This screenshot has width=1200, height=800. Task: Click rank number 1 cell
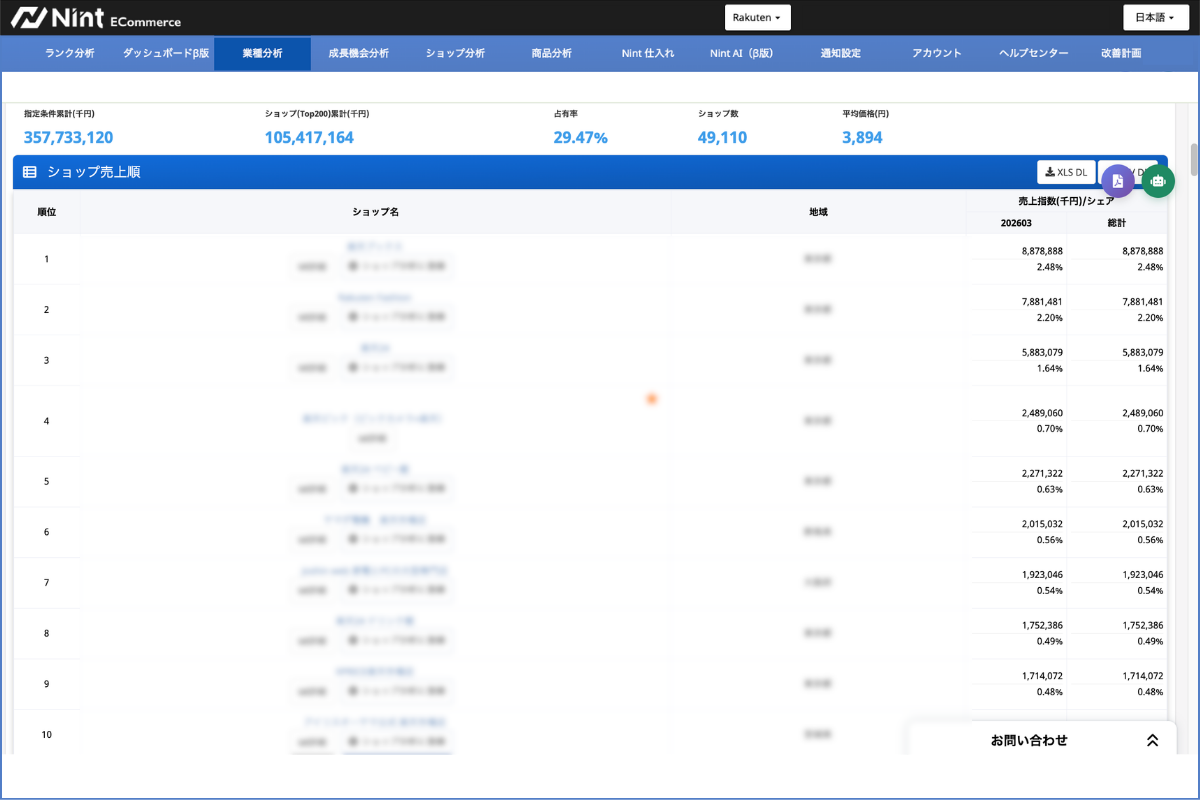pos(47,259)
